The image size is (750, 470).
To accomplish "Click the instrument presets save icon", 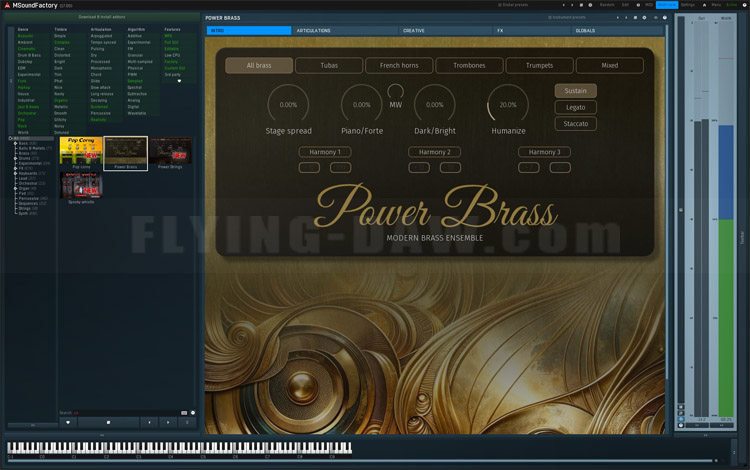I will pyautogui.click(x=635, y=17).
